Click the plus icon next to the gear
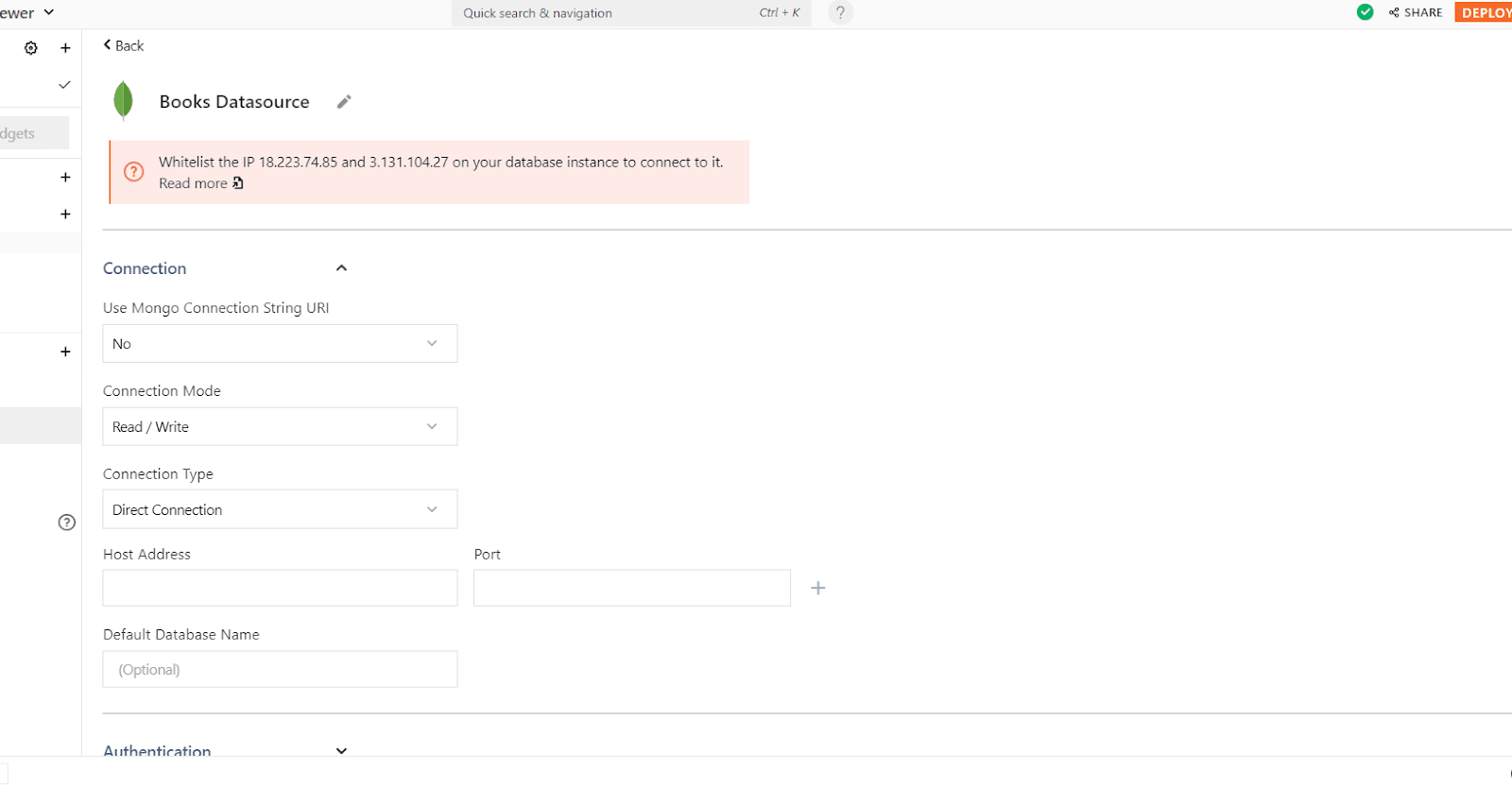The height and width of the screenshot is (789, 1512). 65,48
